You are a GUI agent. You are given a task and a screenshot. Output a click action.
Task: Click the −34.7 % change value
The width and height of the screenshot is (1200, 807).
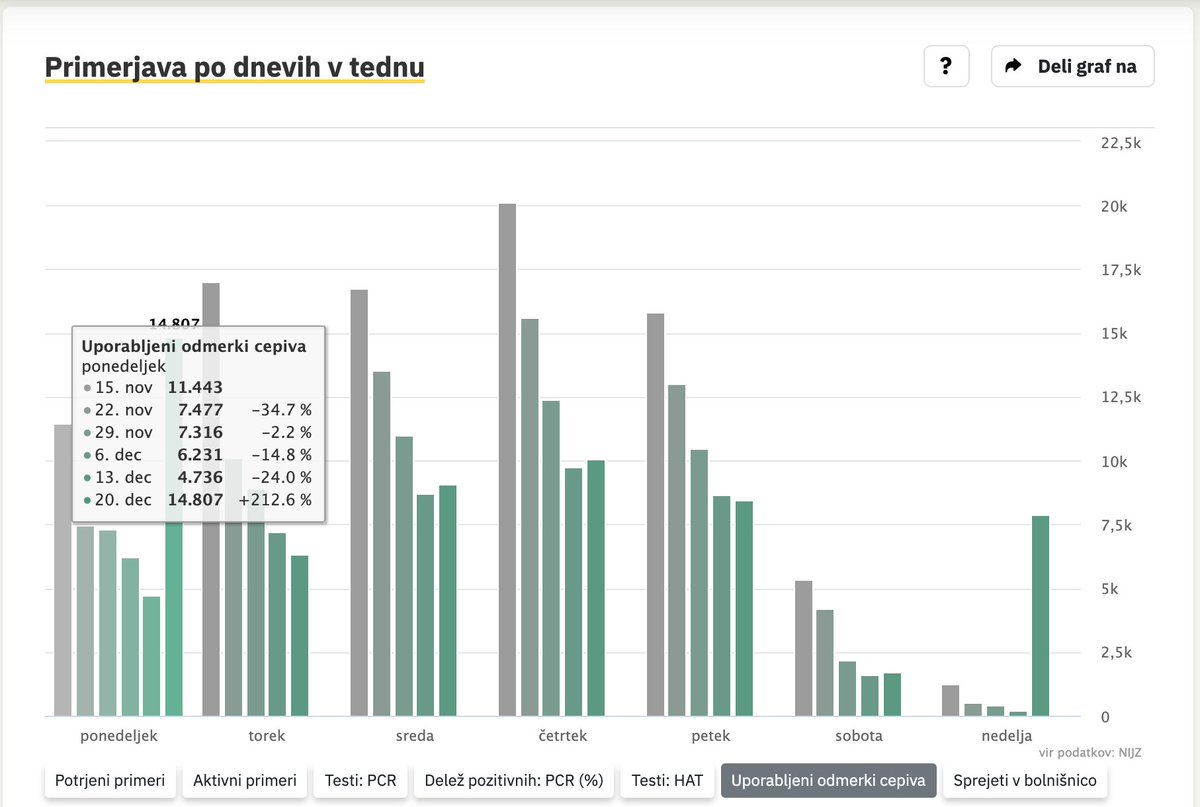click(282, 410)
